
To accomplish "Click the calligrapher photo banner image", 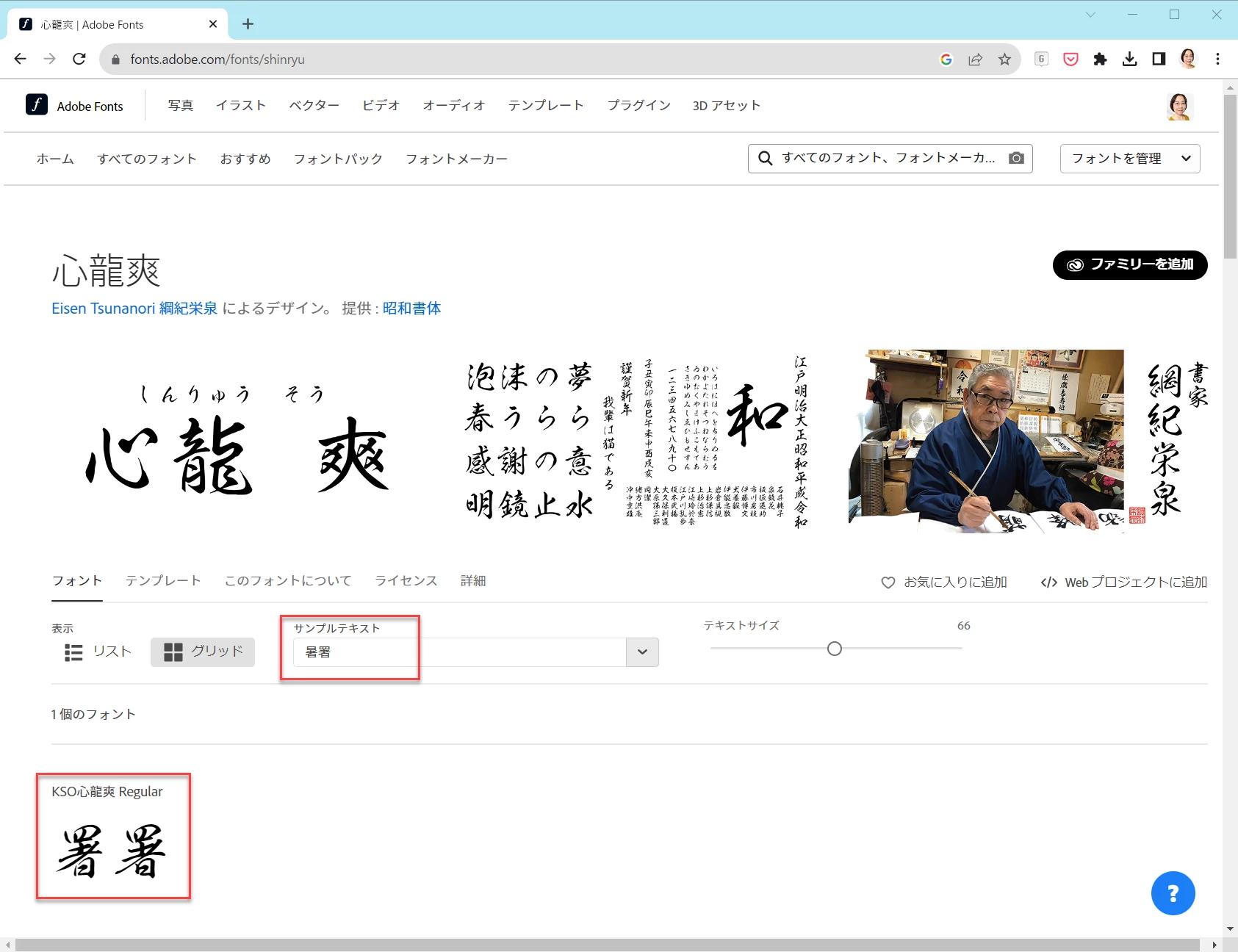I will pos(1029,441).
